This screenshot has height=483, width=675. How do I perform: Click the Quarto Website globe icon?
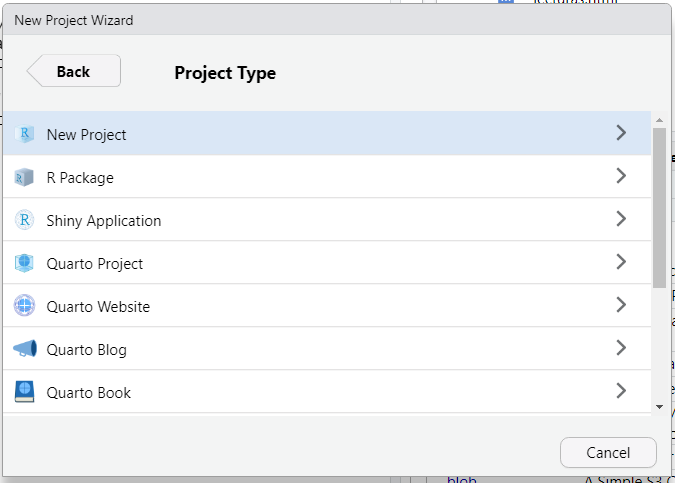click(x=25, y=306)
